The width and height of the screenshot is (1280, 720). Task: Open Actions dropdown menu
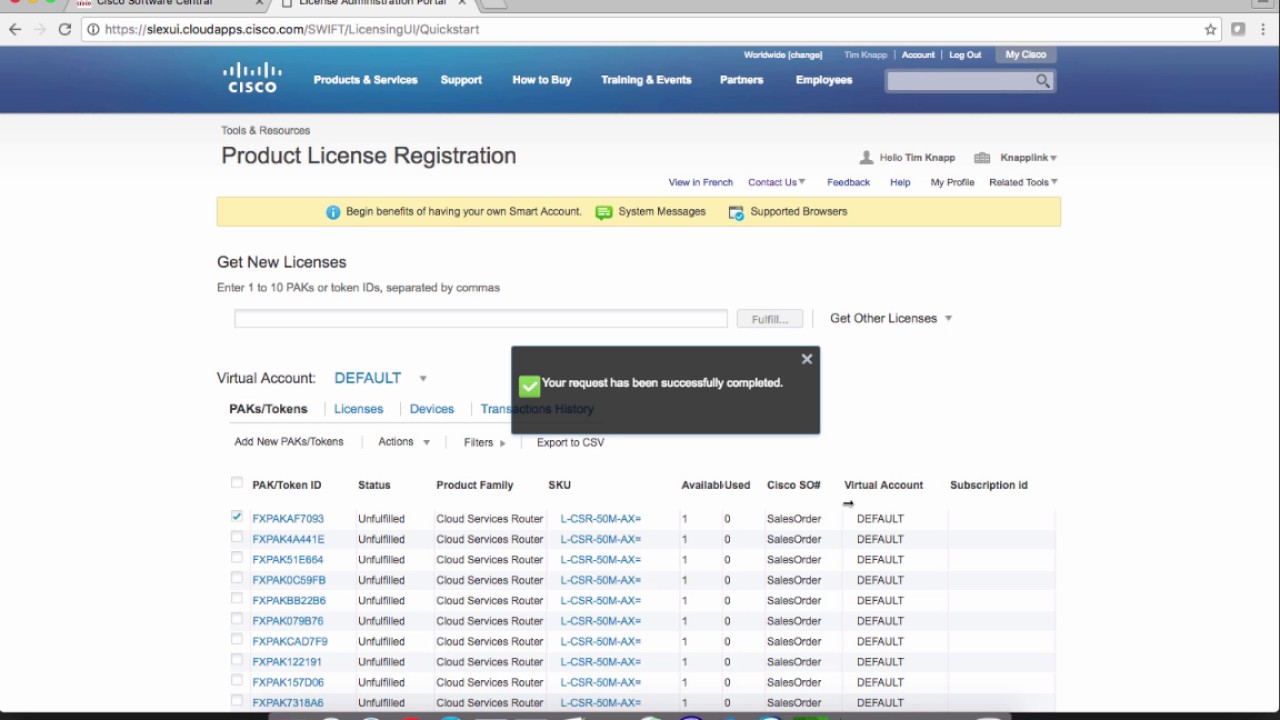pyautogui.click(x=404, y=442)
